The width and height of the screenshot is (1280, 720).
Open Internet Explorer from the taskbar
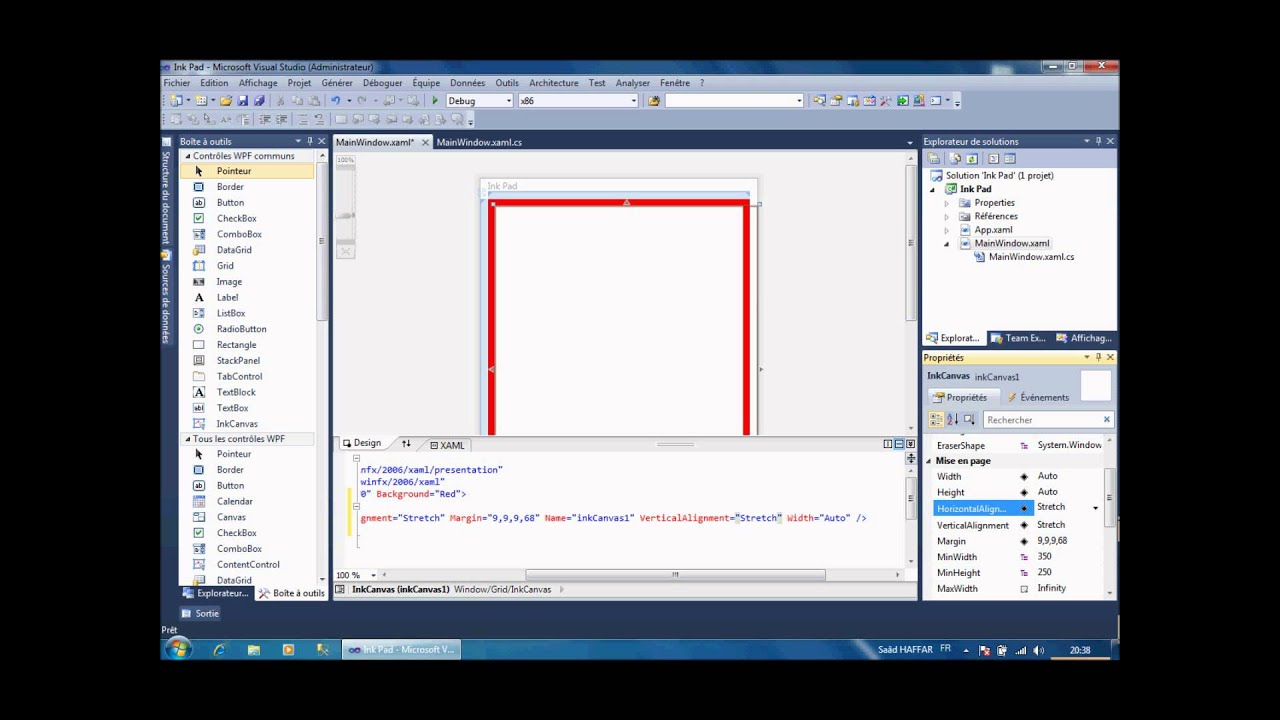pyautogui.click(x=219, y=650)
